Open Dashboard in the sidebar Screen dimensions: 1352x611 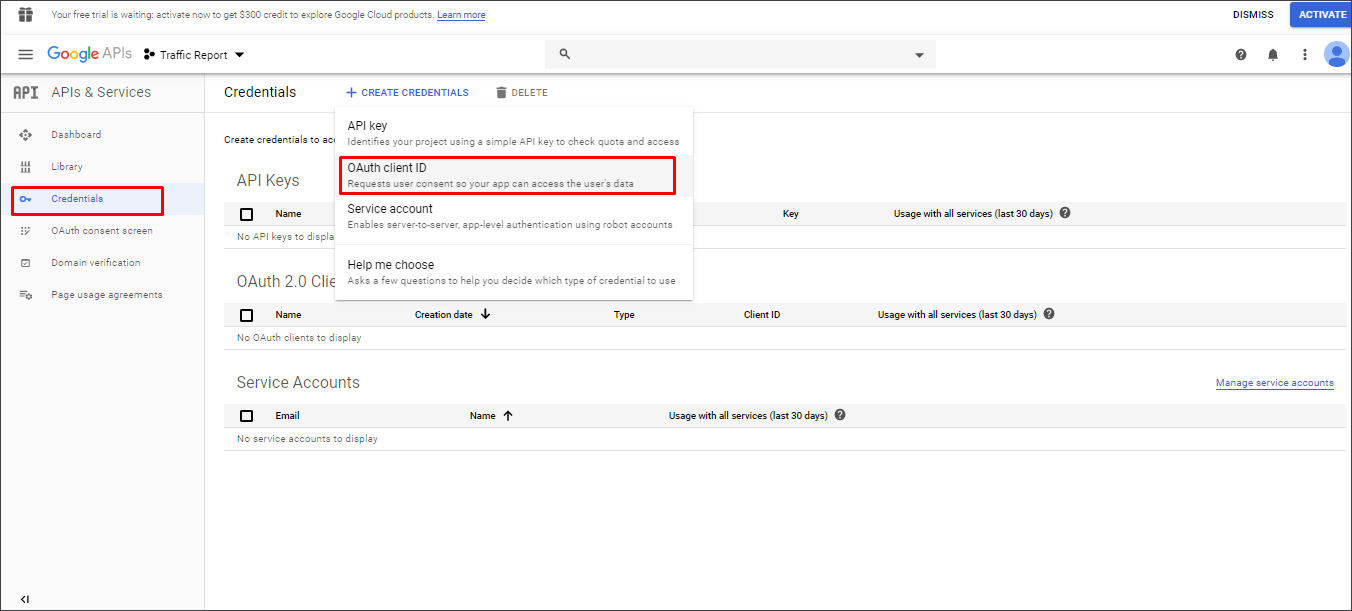[x=76, y=135]
